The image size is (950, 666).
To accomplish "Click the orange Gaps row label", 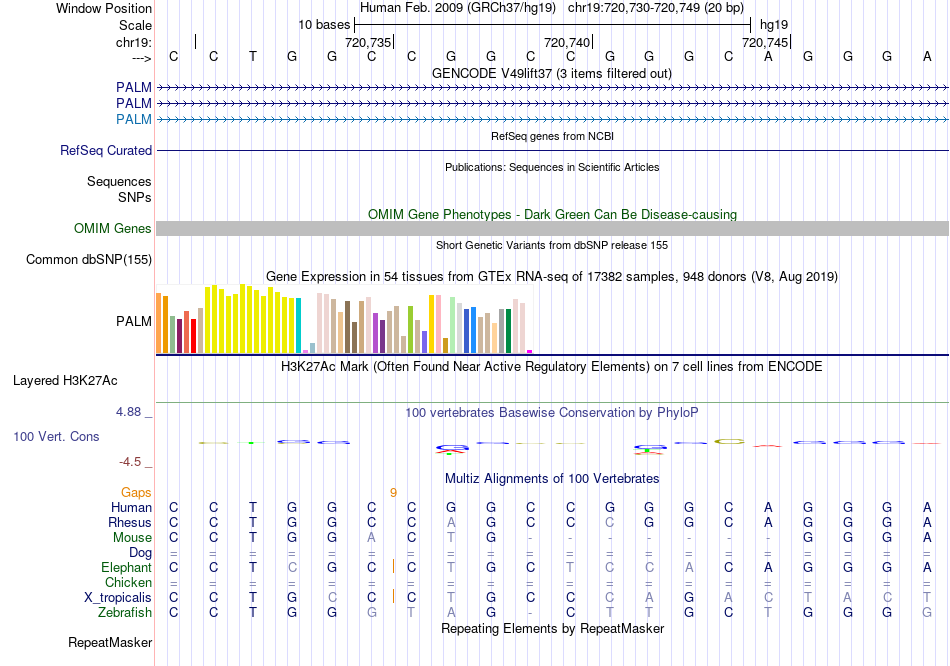I will coord(136,493).
